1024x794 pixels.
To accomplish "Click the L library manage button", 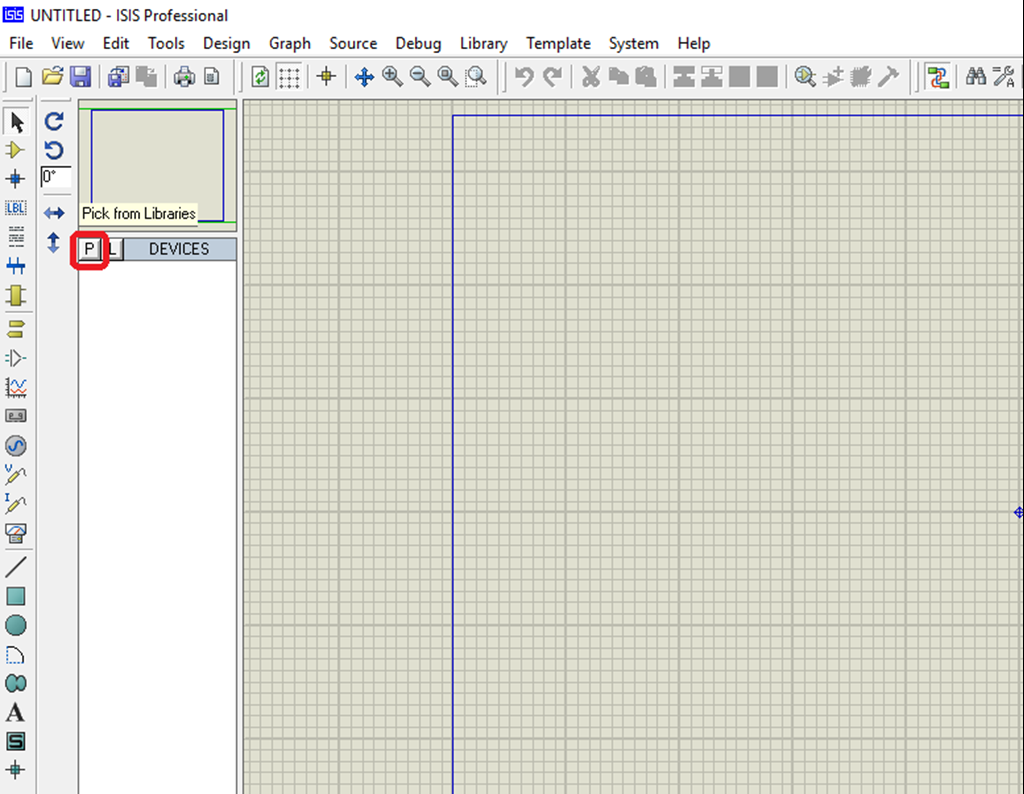I will coord(113,249).
